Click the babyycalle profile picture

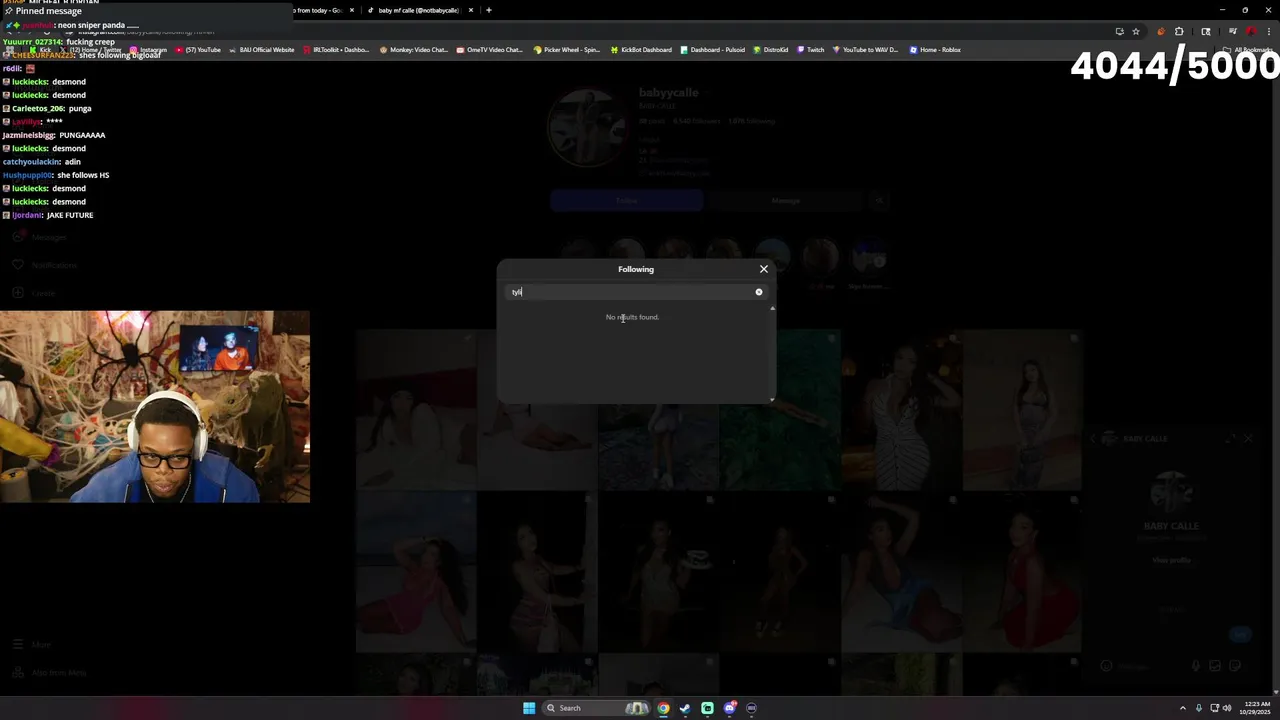[x=586, y=127]
